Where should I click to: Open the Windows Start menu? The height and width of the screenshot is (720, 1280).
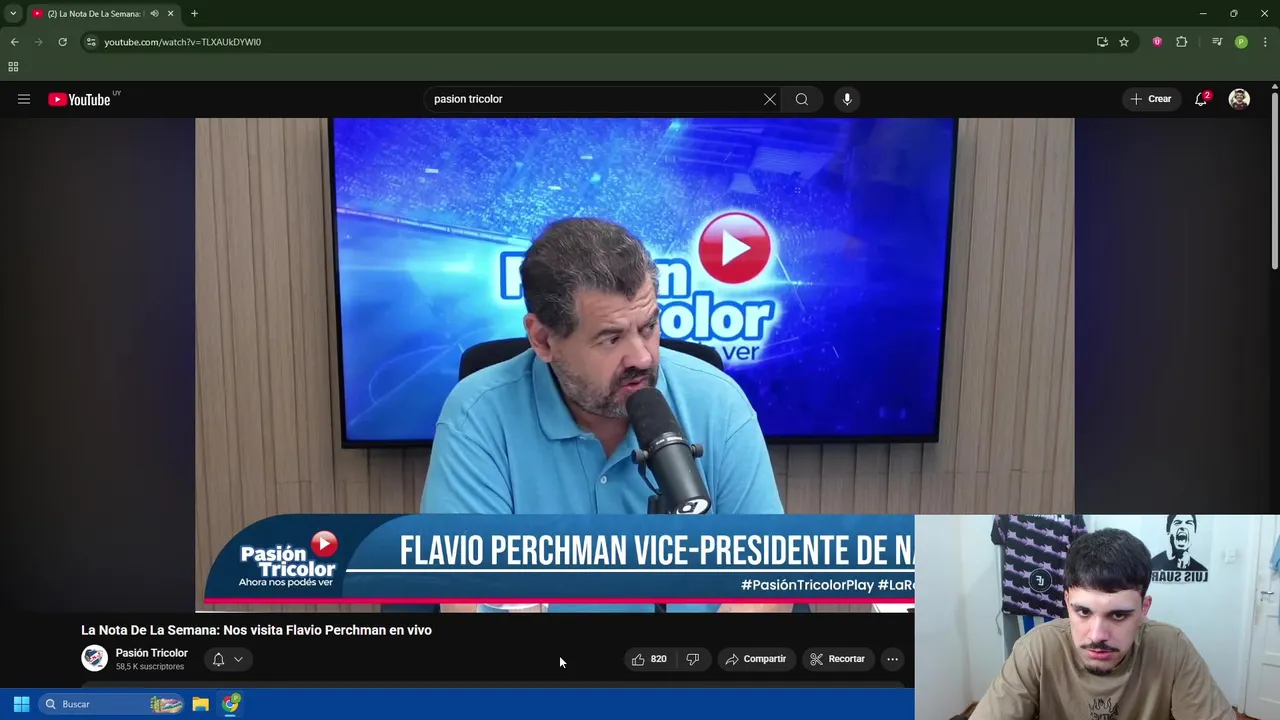tap(21, 704)
